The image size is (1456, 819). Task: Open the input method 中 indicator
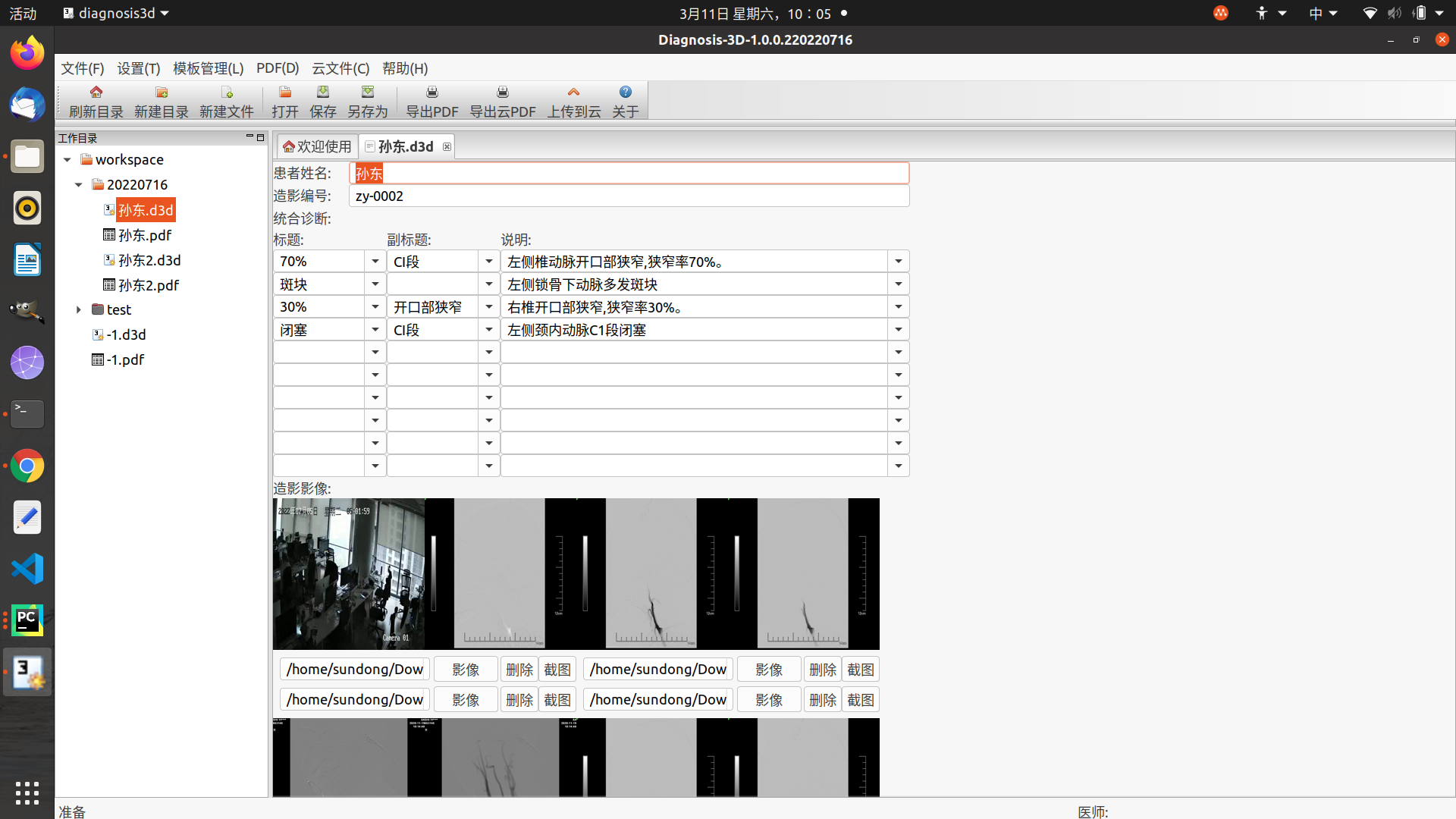click(x=1323, y=14)
